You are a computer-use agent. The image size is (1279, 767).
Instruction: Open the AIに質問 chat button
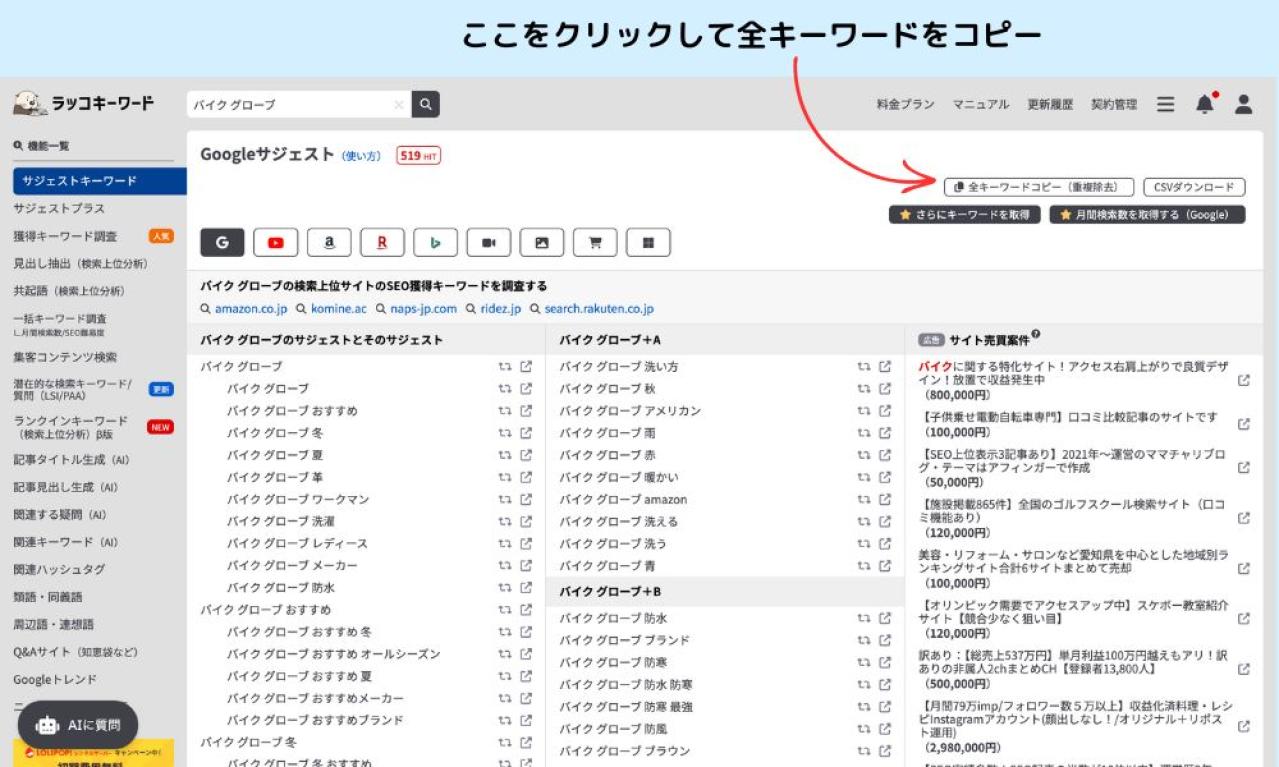(77, 725)
